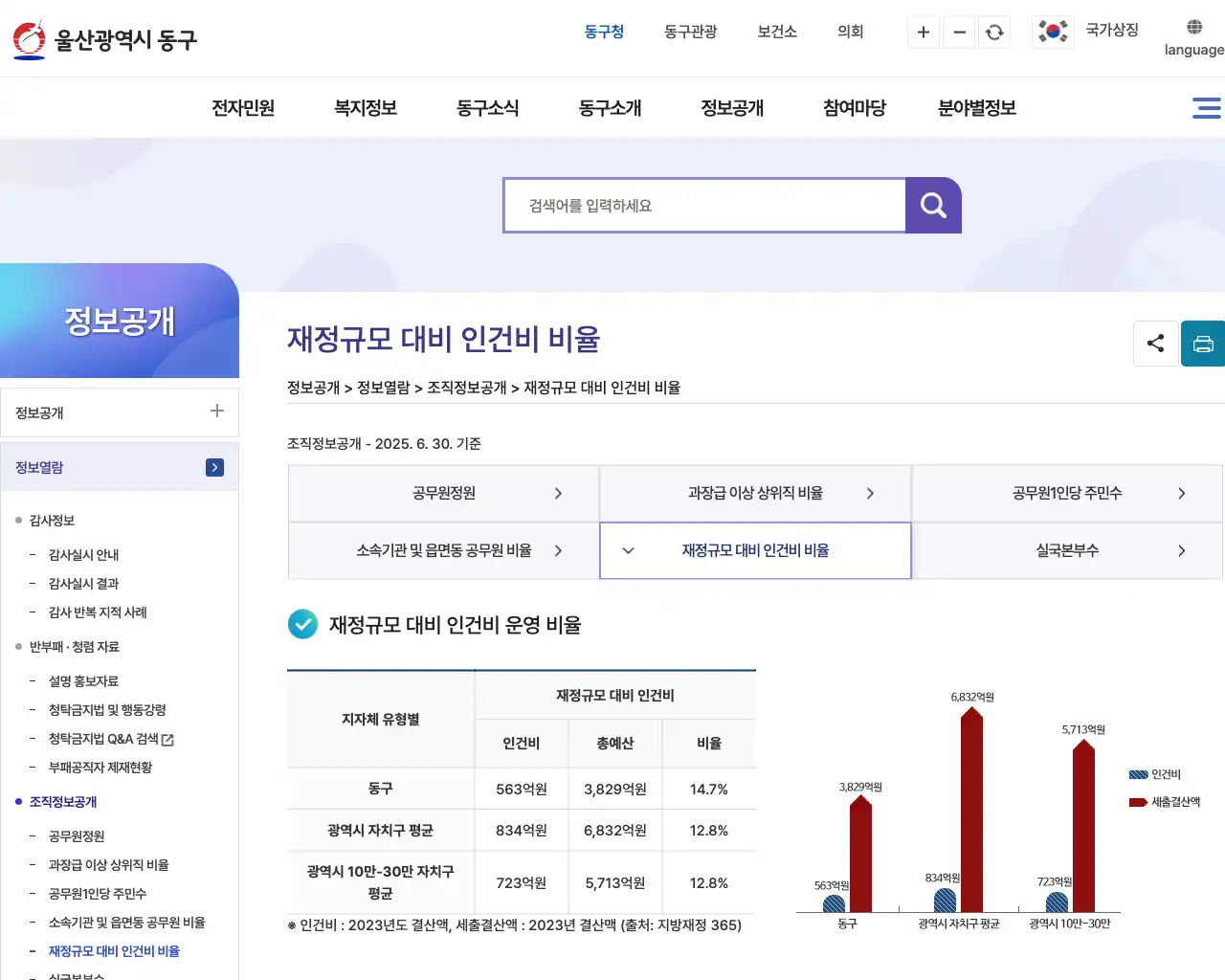Open the 참여마당 main menu
Screen dimensions: 1225x980
(855, 108)
